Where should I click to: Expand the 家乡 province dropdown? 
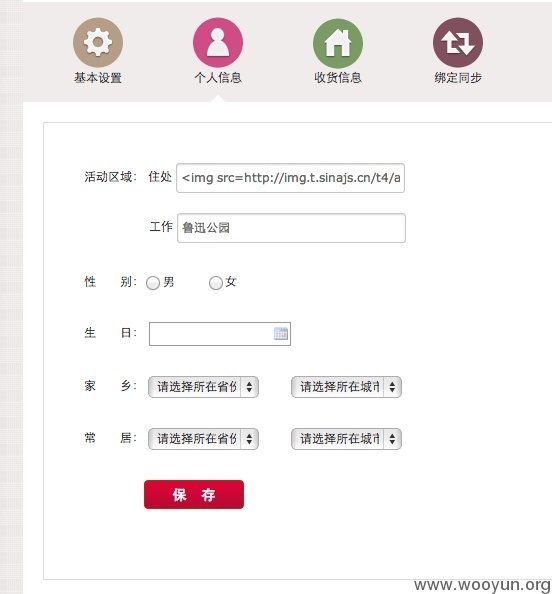pyautogui.click(x=203, y=387)
